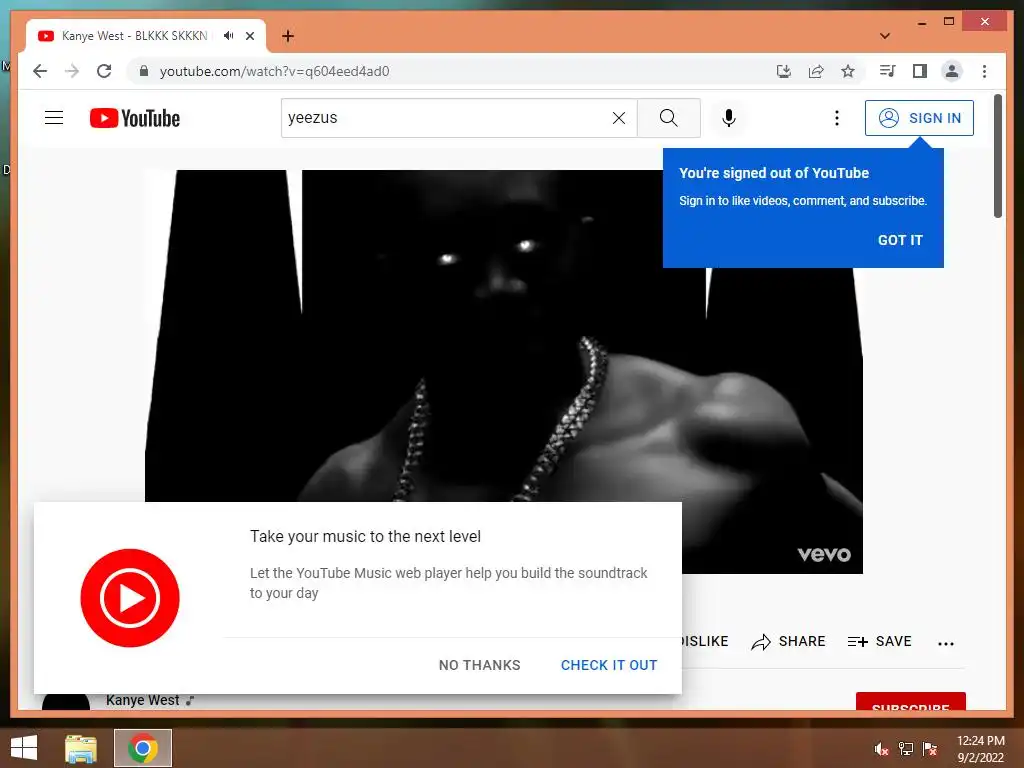
Task: Share this page icon in address bar
Action: [816, 71]
